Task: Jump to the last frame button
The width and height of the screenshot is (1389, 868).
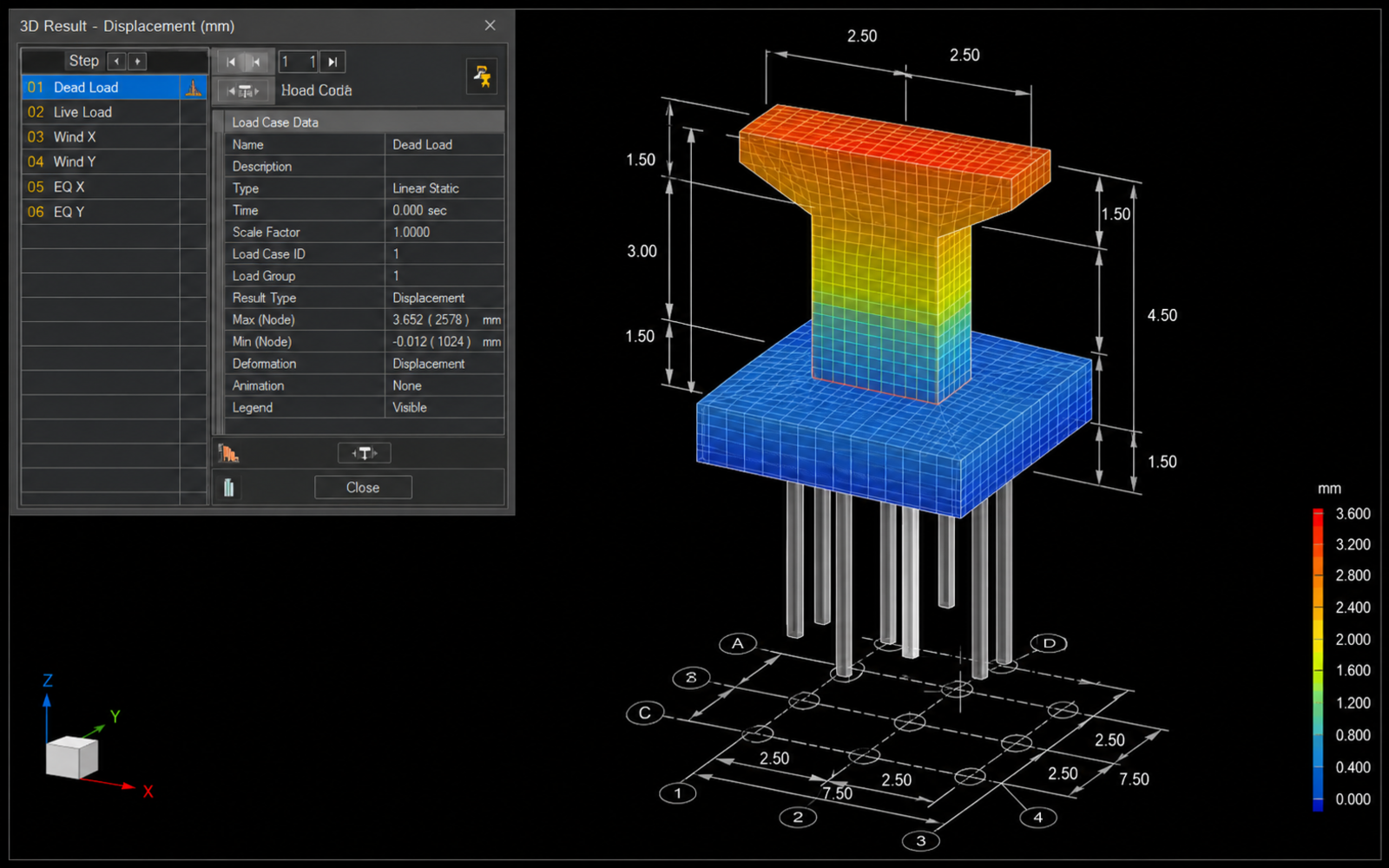Action: coord(332,62)
